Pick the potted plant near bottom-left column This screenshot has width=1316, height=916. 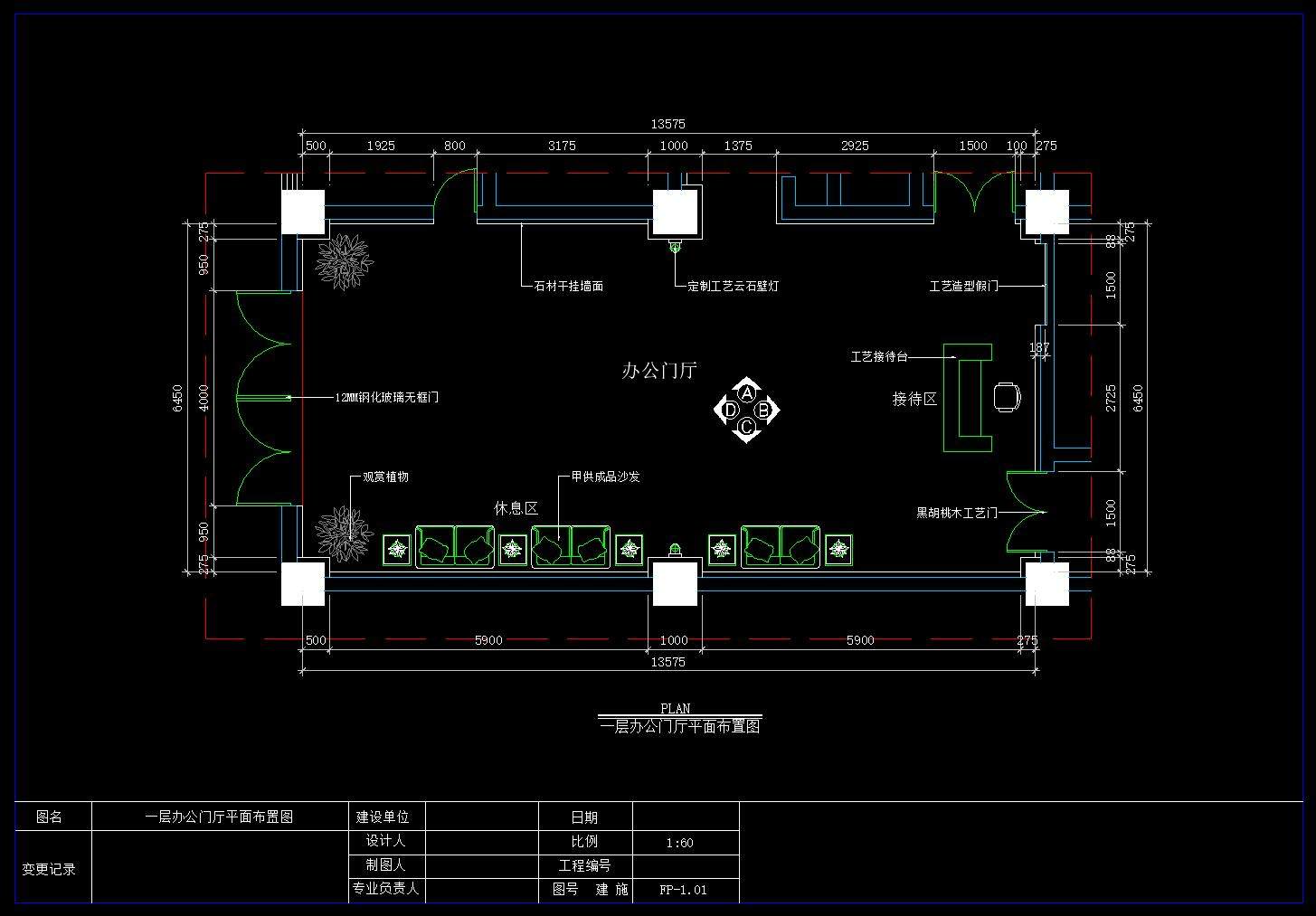coord(344,534)
